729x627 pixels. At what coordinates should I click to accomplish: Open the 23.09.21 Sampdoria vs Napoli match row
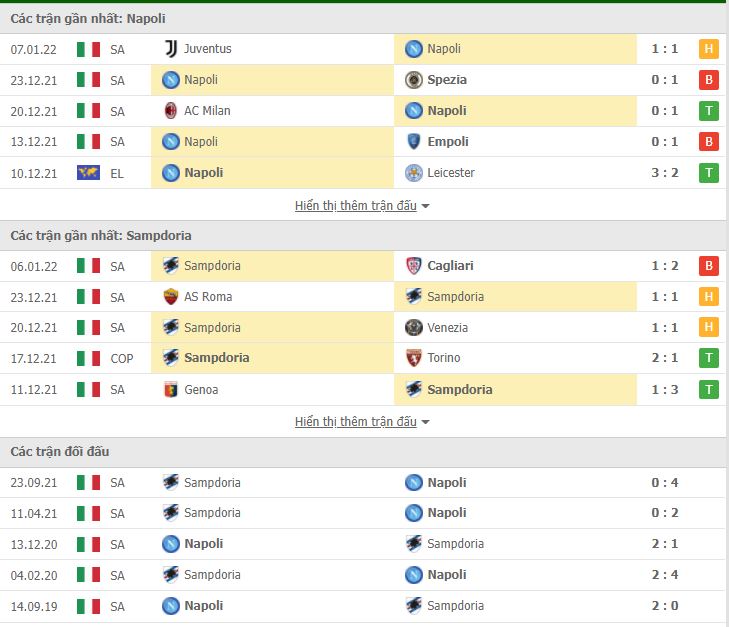pos(363,482)
